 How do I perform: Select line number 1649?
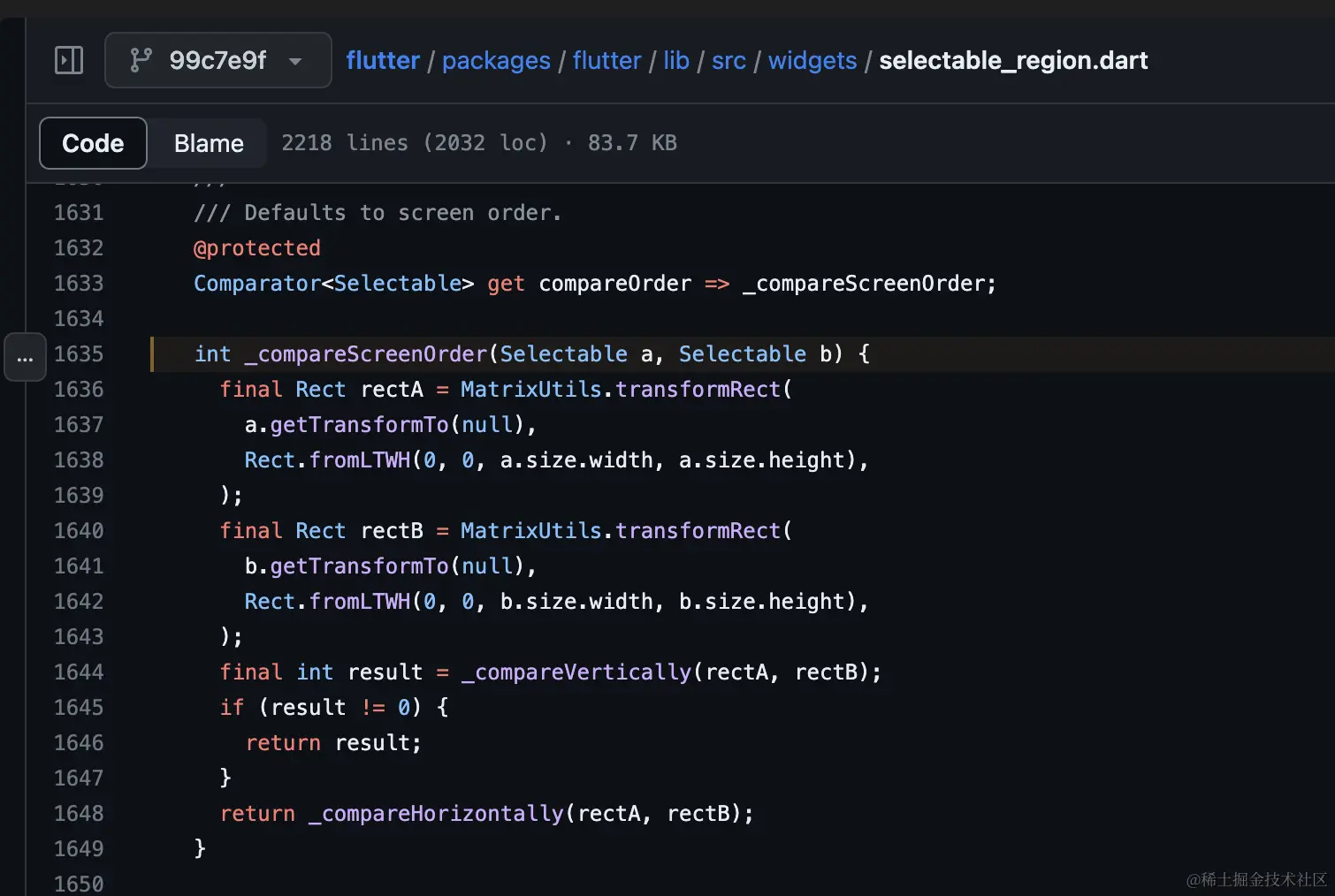click(x=79, y=849)
